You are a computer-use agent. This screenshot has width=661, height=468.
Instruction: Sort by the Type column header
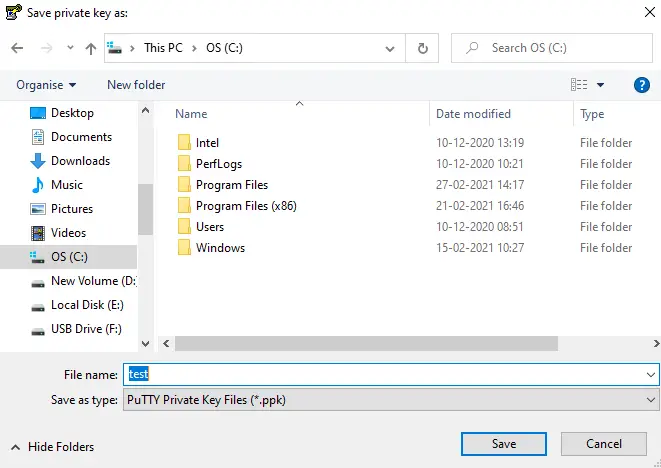point(592,114)
